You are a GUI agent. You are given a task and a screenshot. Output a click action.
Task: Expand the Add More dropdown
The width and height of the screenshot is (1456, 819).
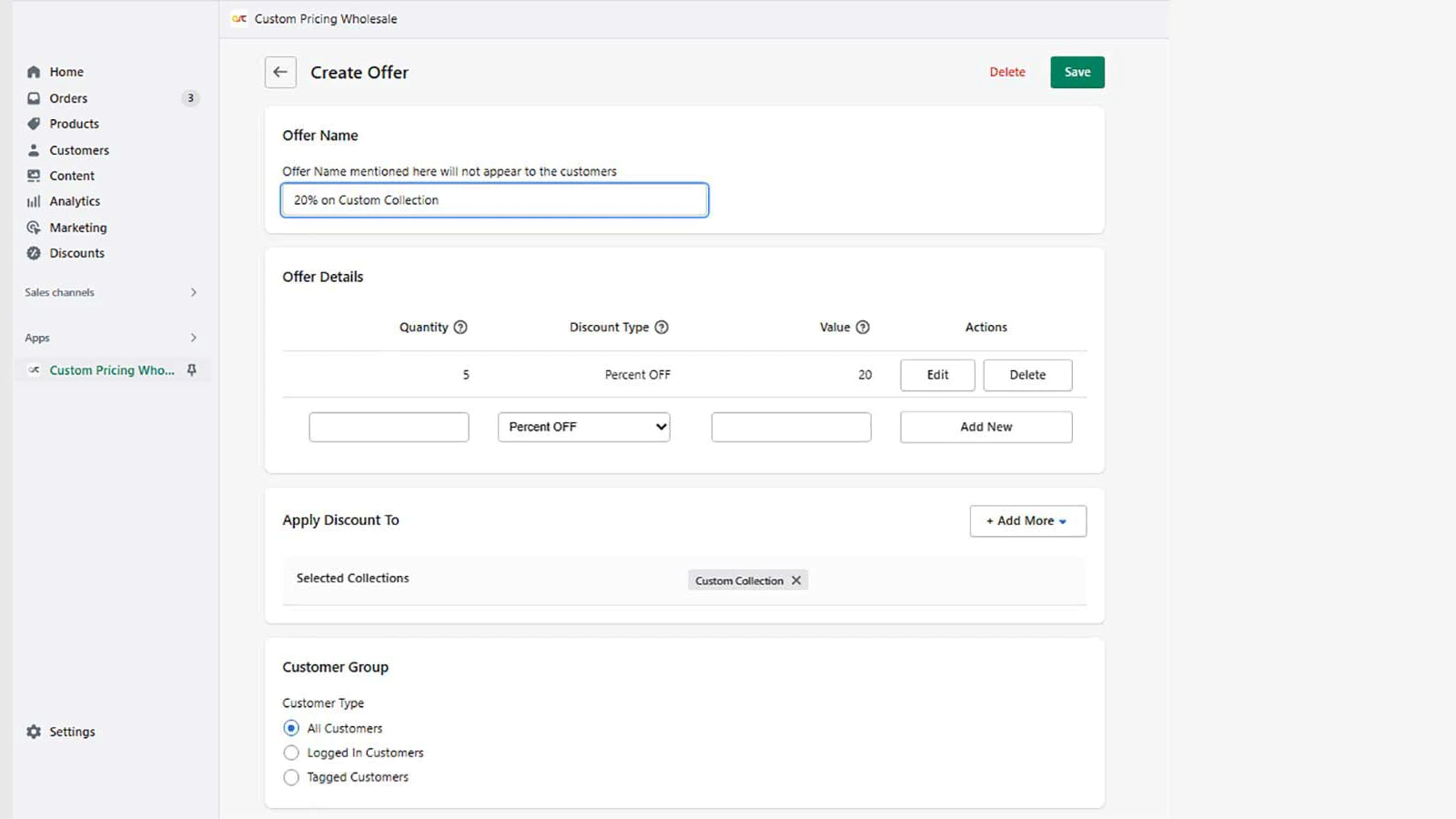1027,521
